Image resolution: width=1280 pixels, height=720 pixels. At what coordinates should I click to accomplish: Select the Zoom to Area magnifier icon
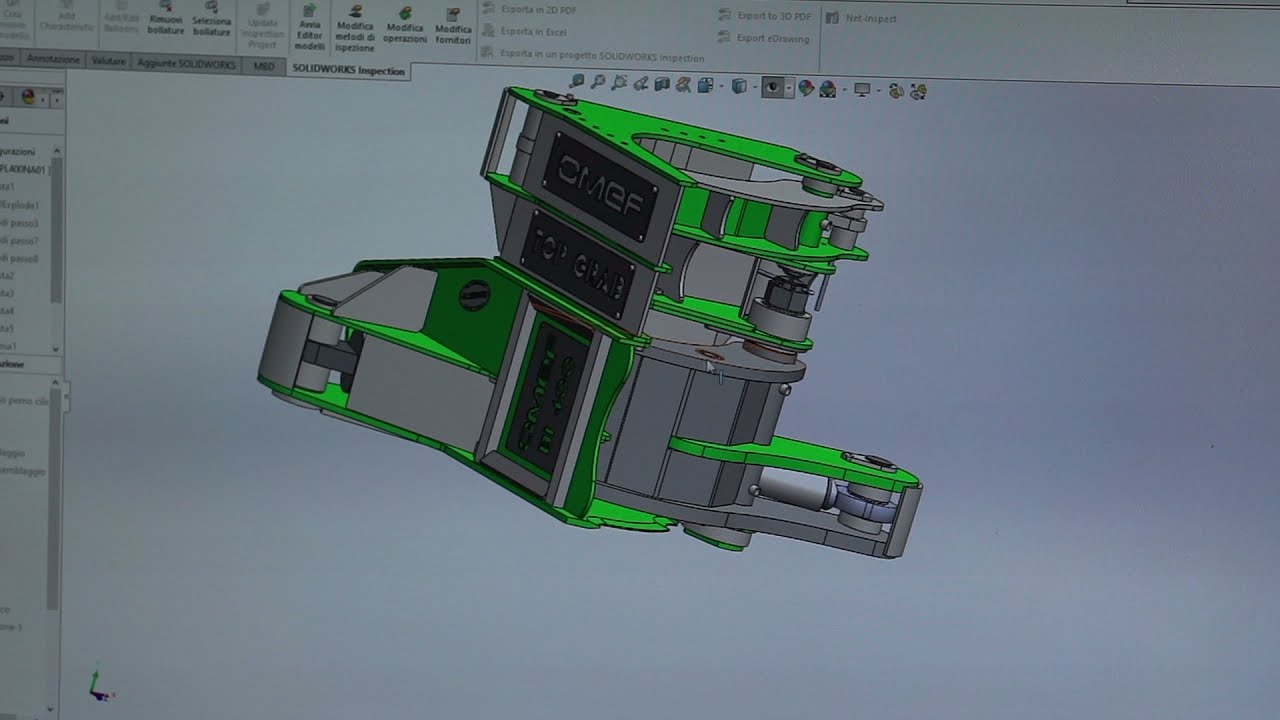tap(598, 83)
